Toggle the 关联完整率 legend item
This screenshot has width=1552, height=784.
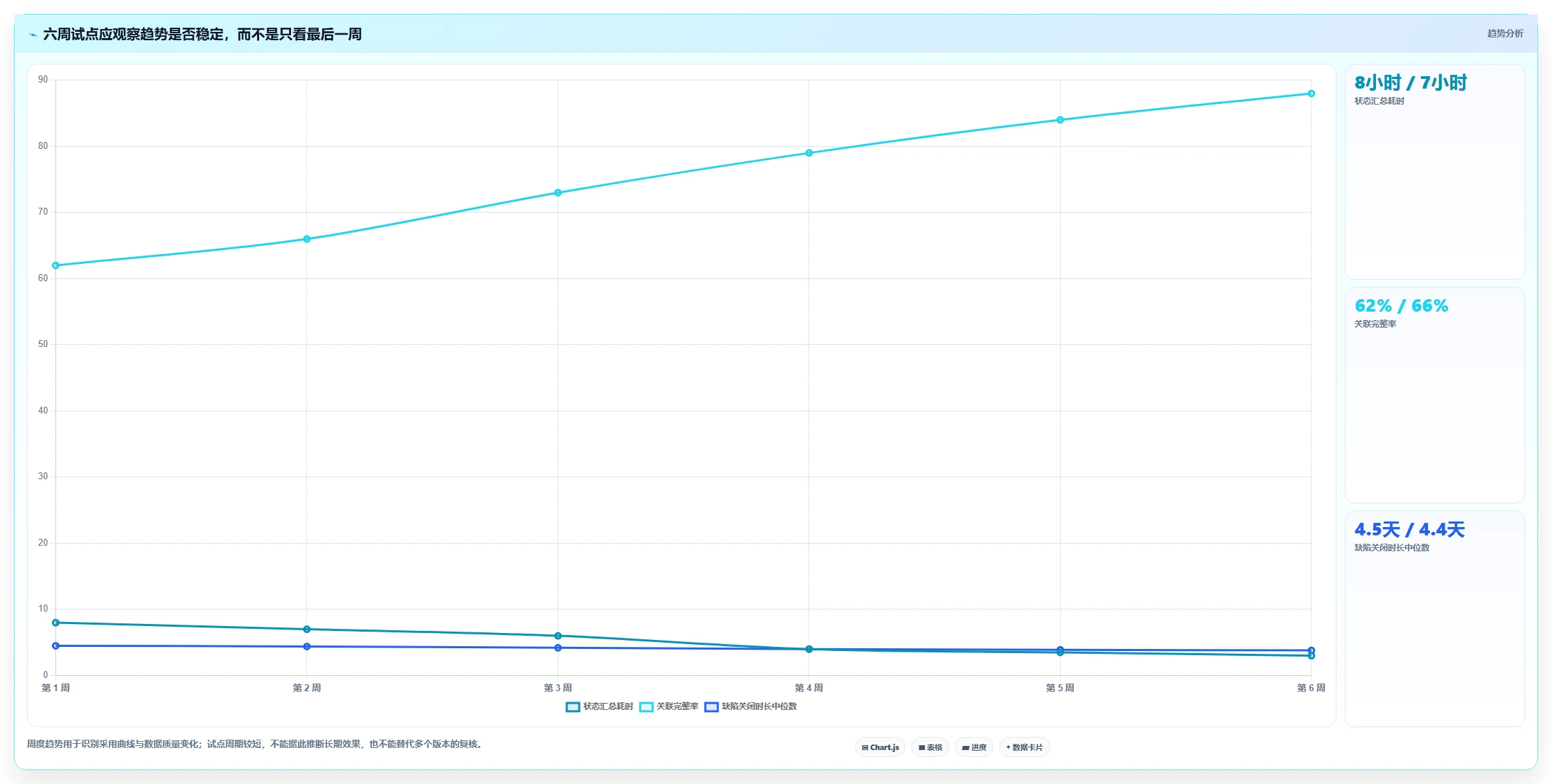(x=669, y=706)
